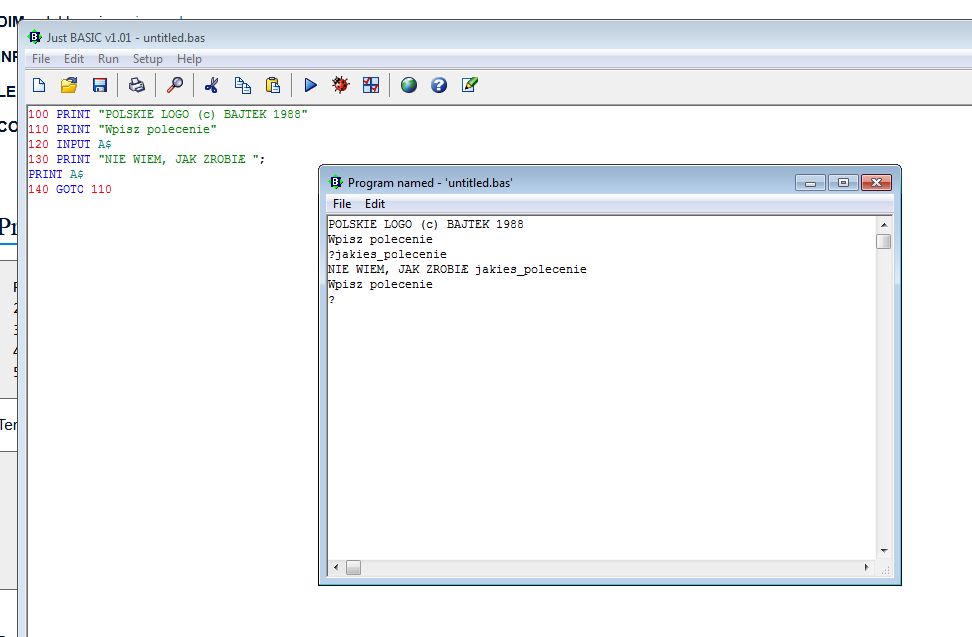Image resolution: width=972 pixels, height=637 pixels.
Task: Click the vertical scrollbar down arrow in output window
Action: point(883,550)
